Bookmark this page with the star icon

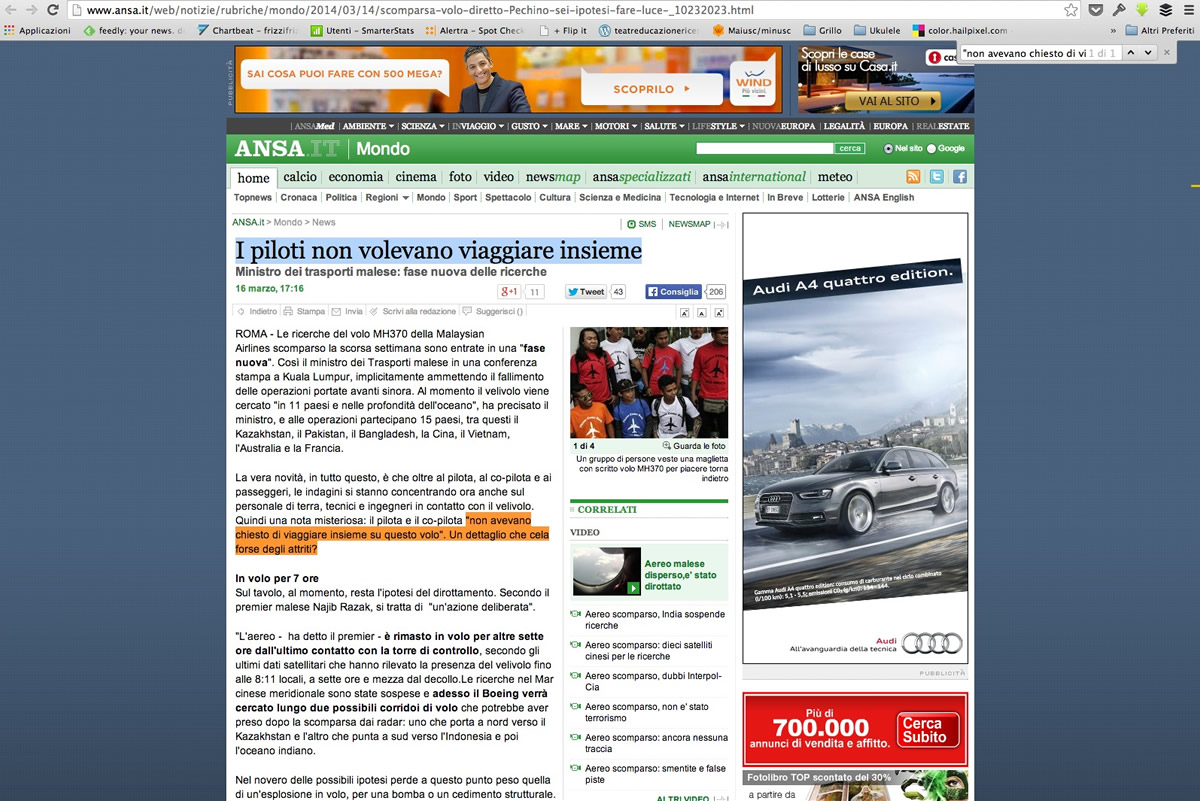pyautogui.click(x=1071, y=10)
